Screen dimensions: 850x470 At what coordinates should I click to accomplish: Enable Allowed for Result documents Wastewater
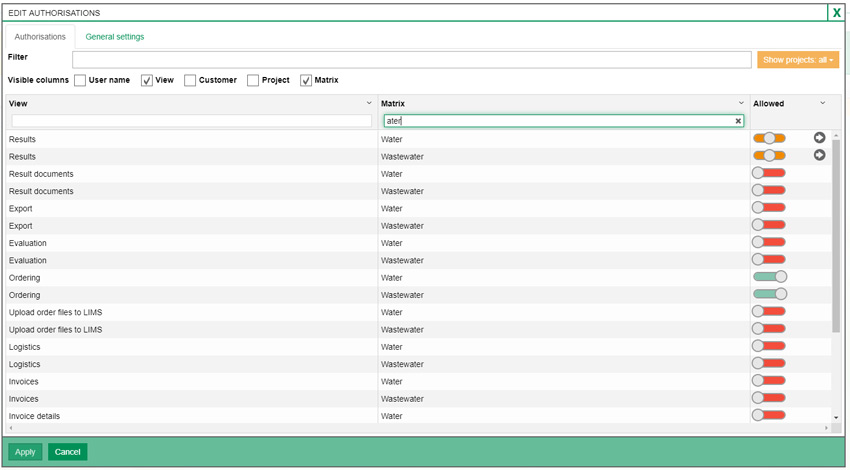[x=769, y=190]
